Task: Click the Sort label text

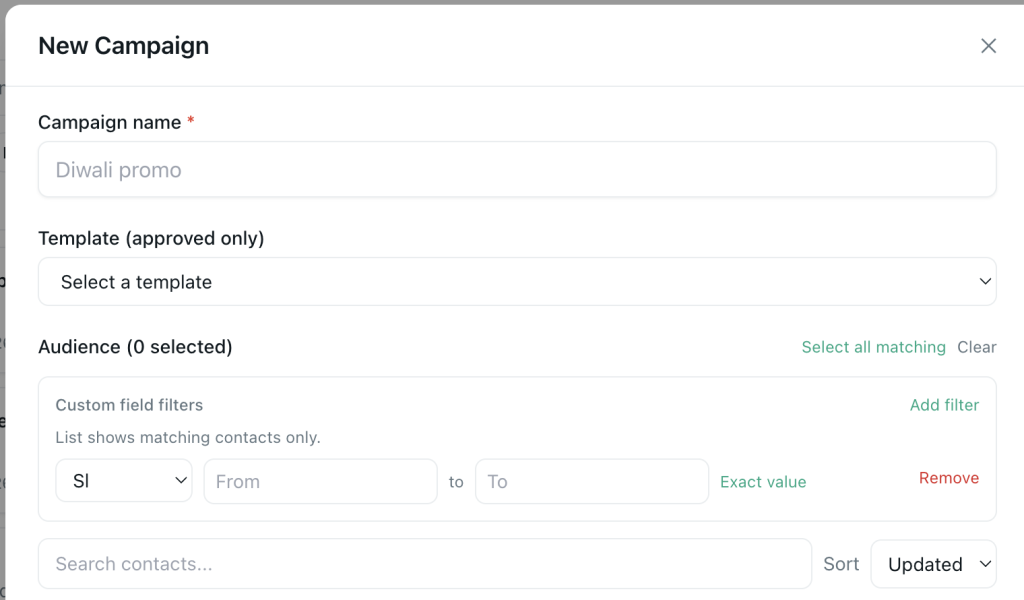Action: (x=841, y=563)
